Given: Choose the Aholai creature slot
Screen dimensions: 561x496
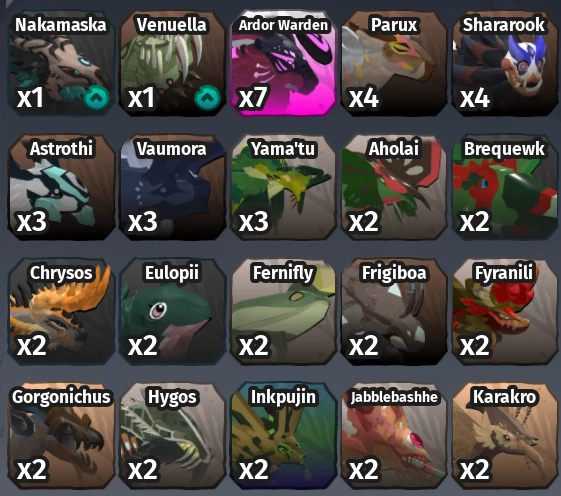Looking at the screenshot, I should [394, 187].
